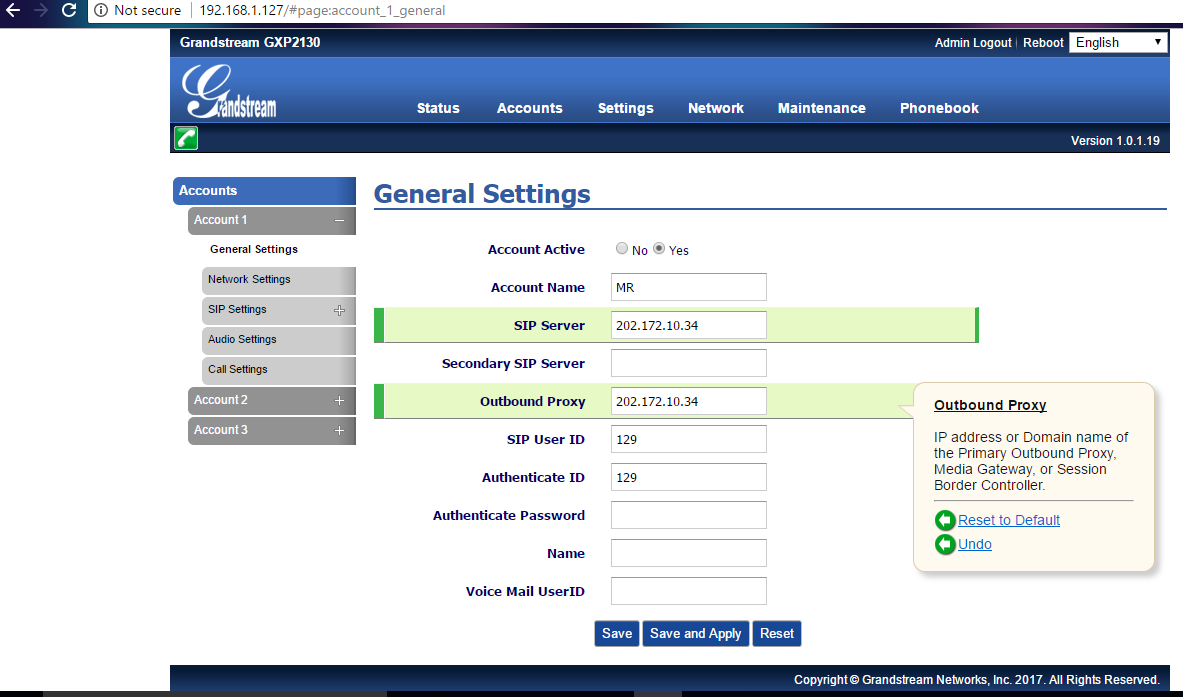This screenshot has height=697, width=1183.
Task: Open the Network menu
Action: [x=715, y=108]
